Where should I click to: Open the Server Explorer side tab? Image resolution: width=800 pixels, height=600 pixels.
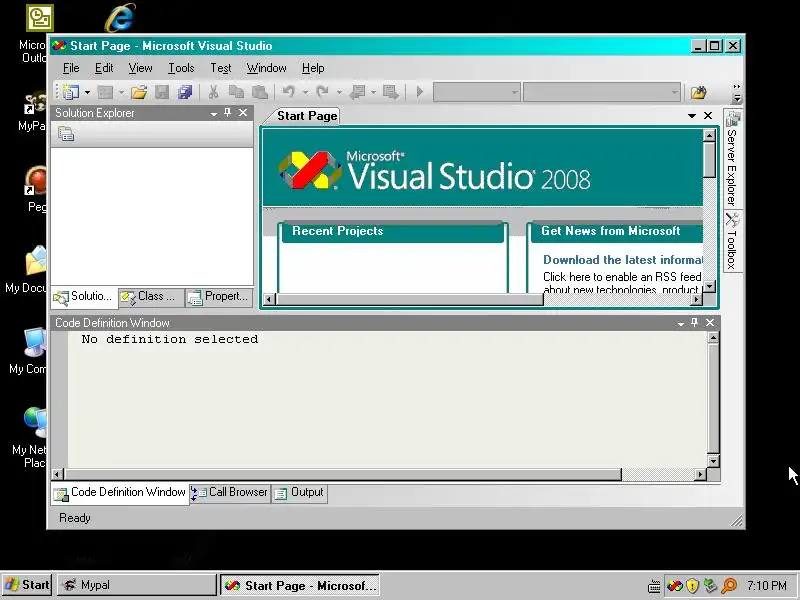[x=733, y=159]
